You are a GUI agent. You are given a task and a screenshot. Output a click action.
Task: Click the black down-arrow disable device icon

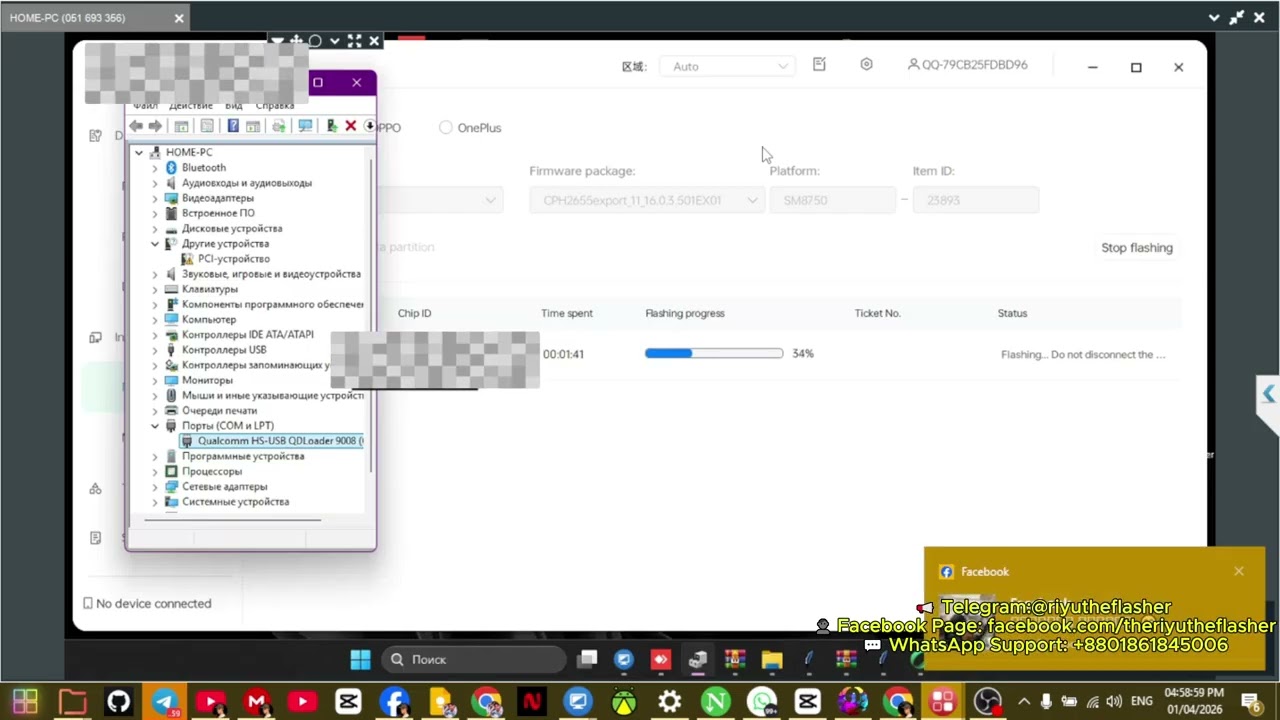(x=369, y=126)
